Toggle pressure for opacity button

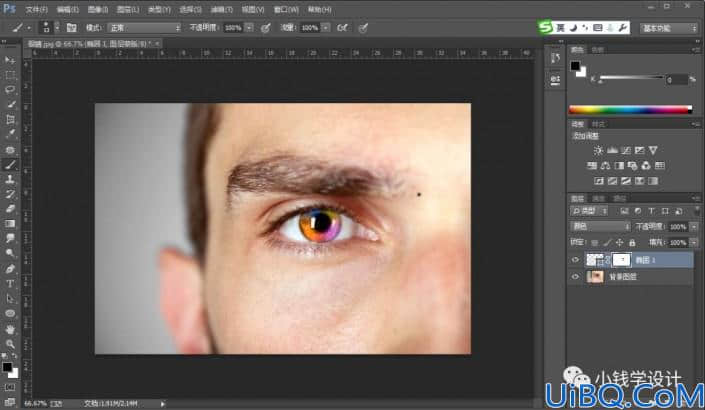pos(266,28)
